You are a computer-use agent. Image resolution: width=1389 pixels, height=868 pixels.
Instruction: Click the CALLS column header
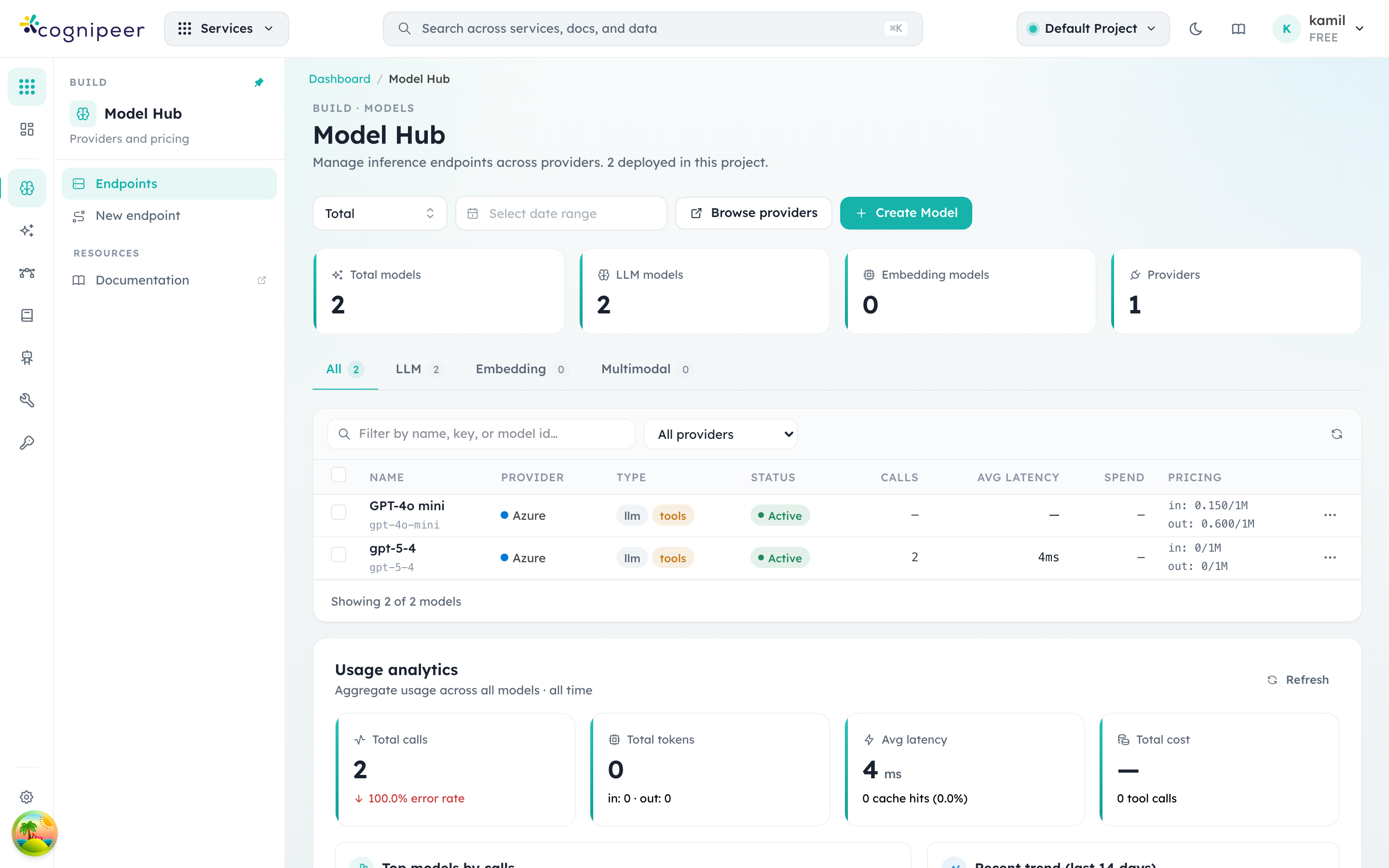point(899,477)
